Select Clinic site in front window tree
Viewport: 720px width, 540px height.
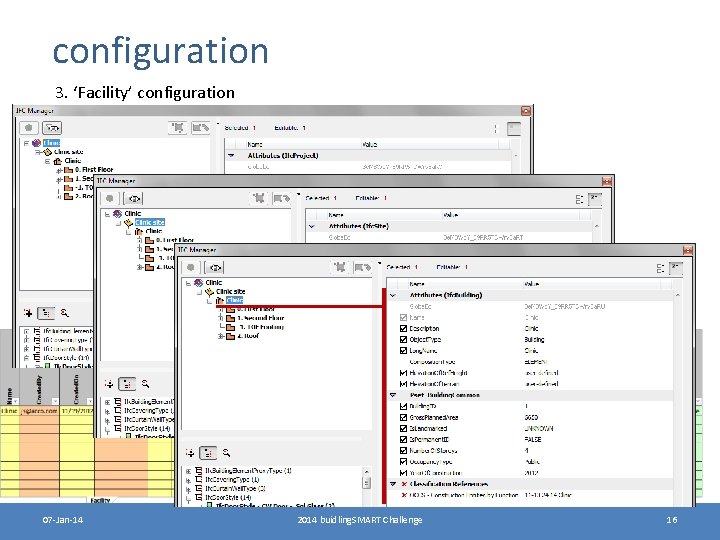231,292
